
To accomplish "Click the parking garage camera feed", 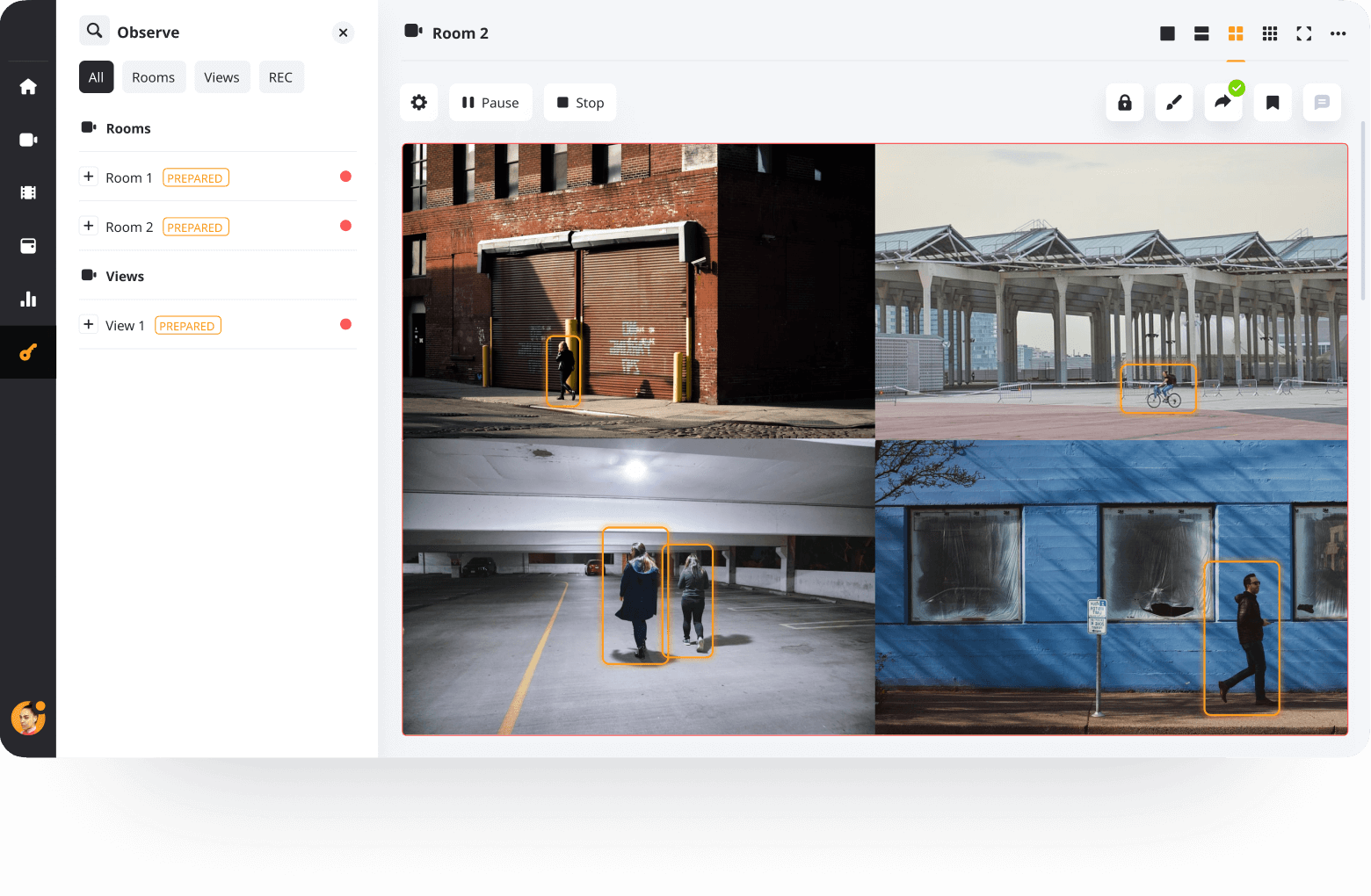I will click(638, 587).
